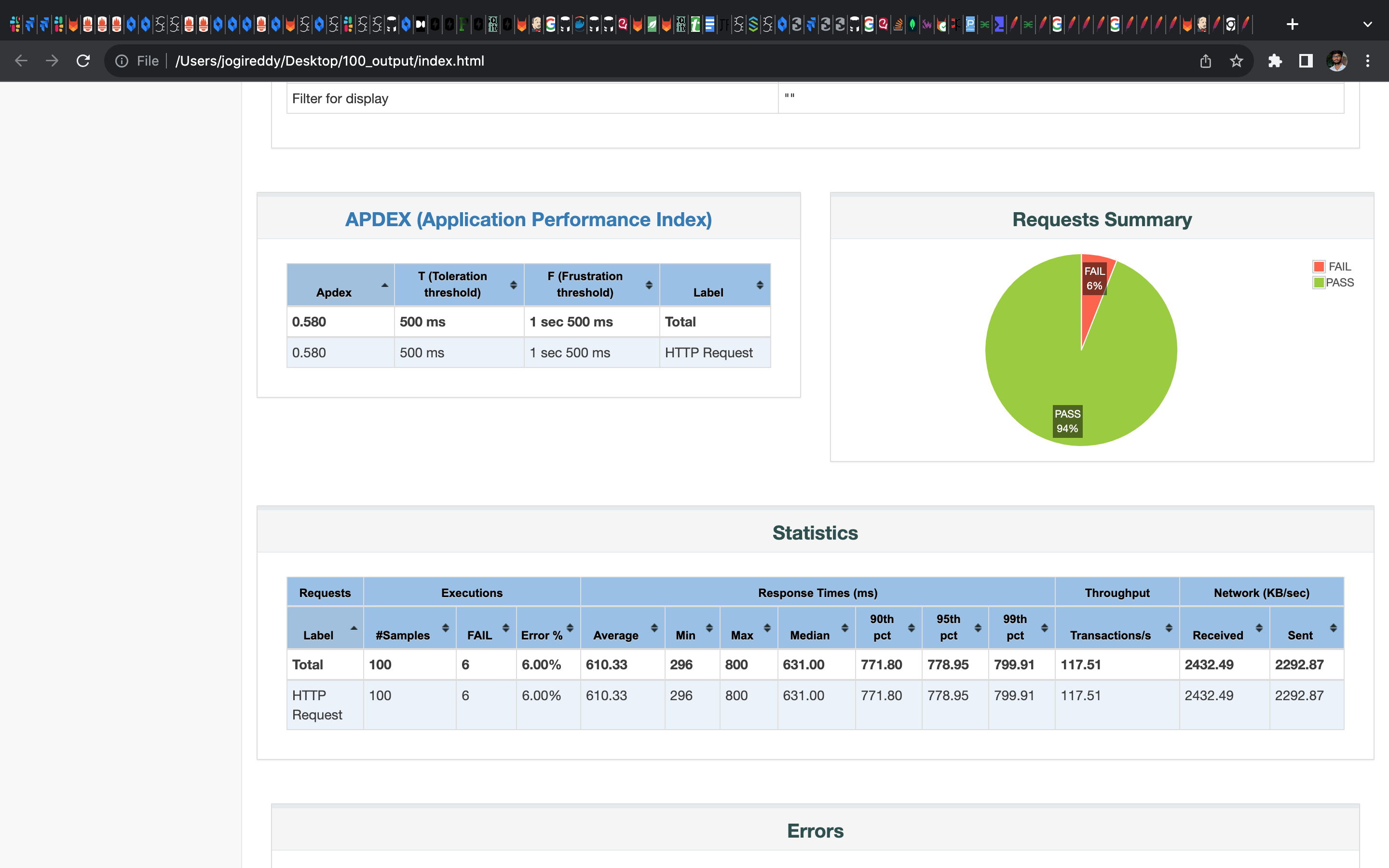
Task: Toggle PASS legend entry in pie chart
Action: coord(1333,283)
